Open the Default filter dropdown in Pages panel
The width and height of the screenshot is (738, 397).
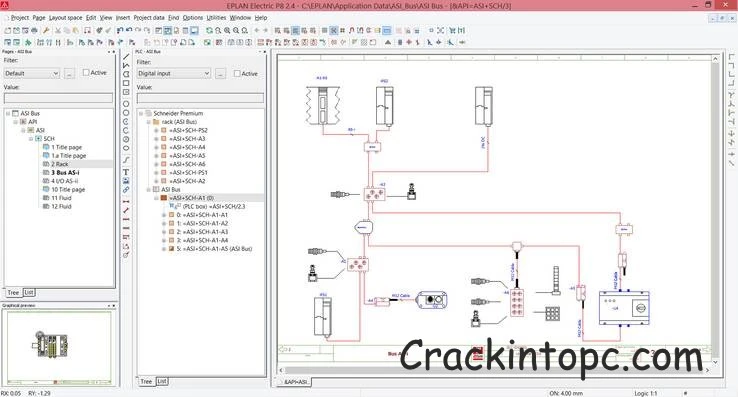(56, 73)
